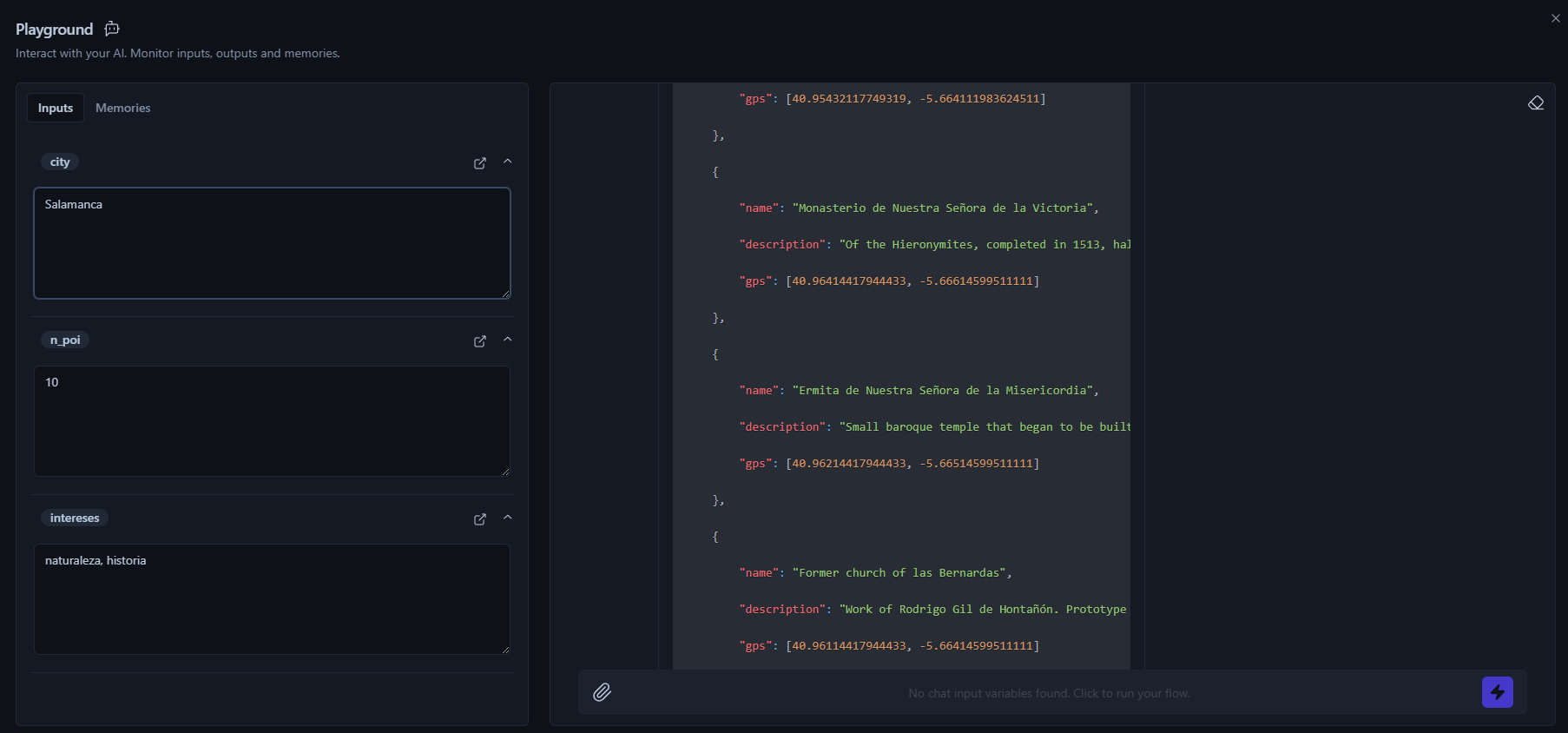Click gps value 40.95432117749319
1568x733 pixels.
[849, 99]
